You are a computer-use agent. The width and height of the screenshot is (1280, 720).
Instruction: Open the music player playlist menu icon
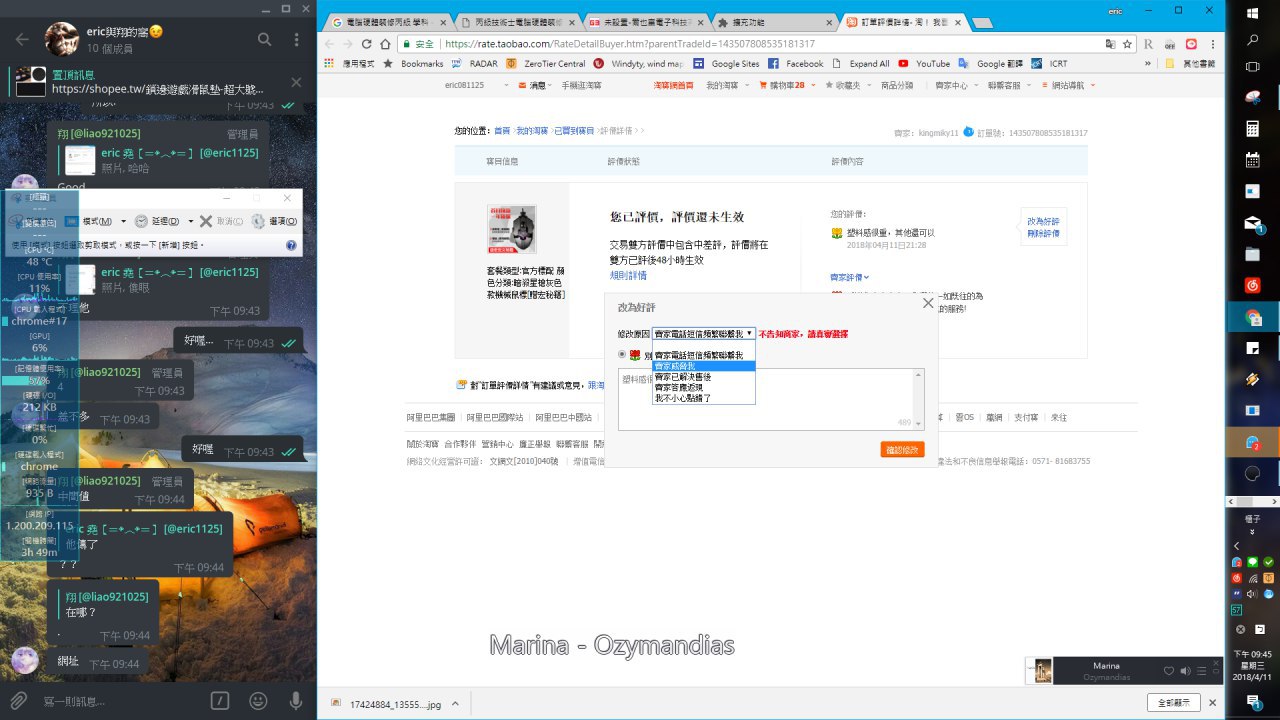(x=1201, y=671)
